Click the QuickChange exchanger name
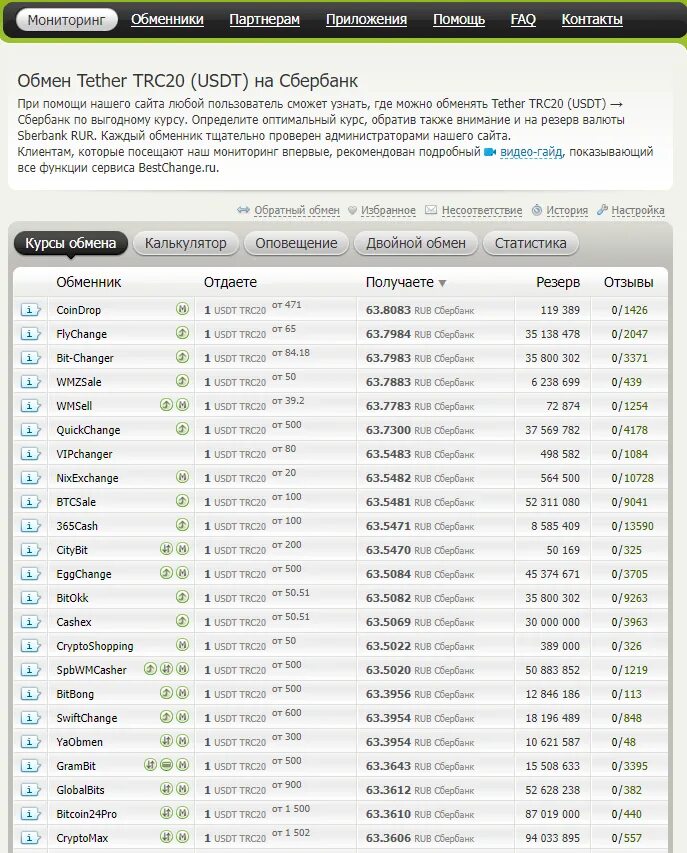The width and height of the screenshot is (687, 853). point(88,430)
